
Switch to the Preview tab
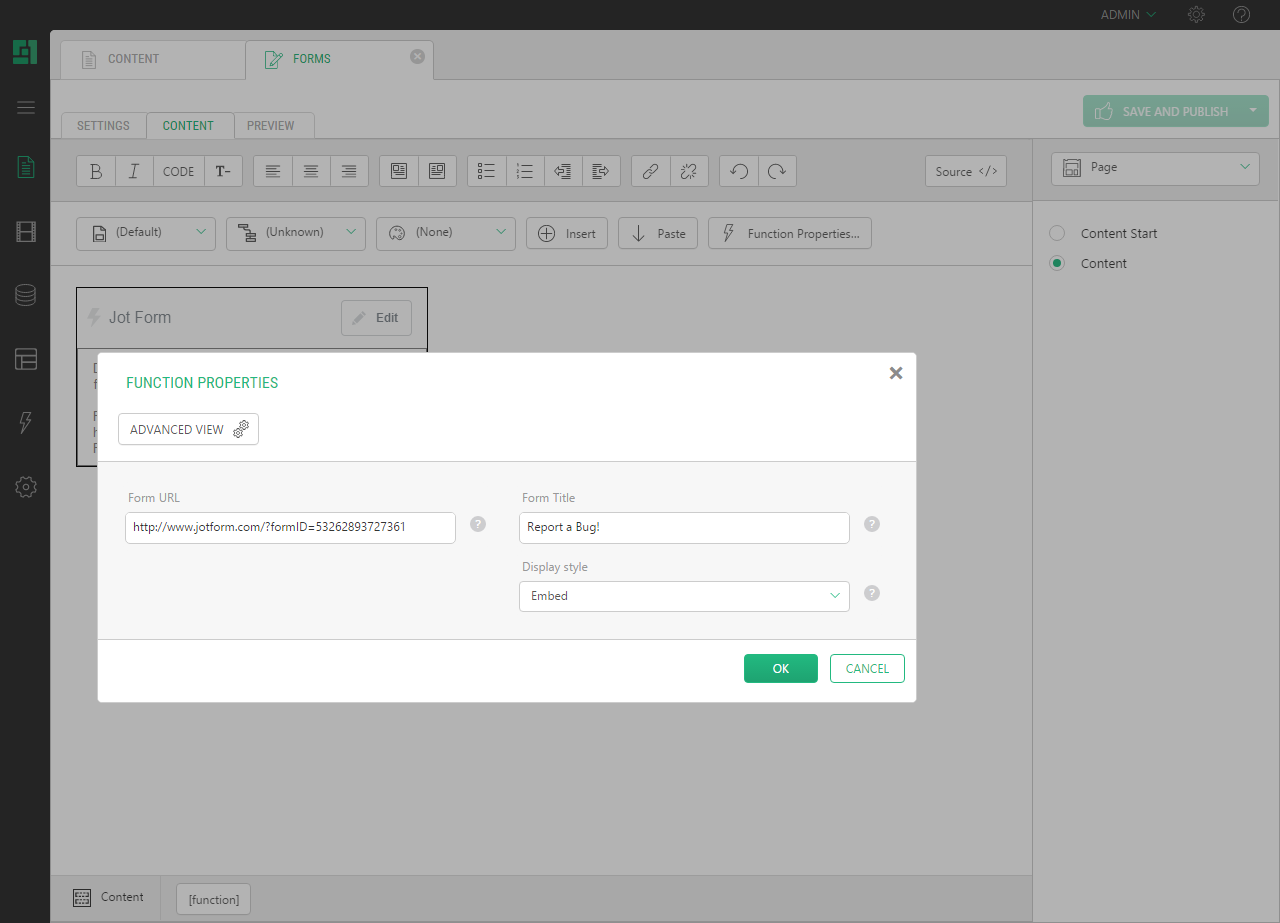point(271,126)
